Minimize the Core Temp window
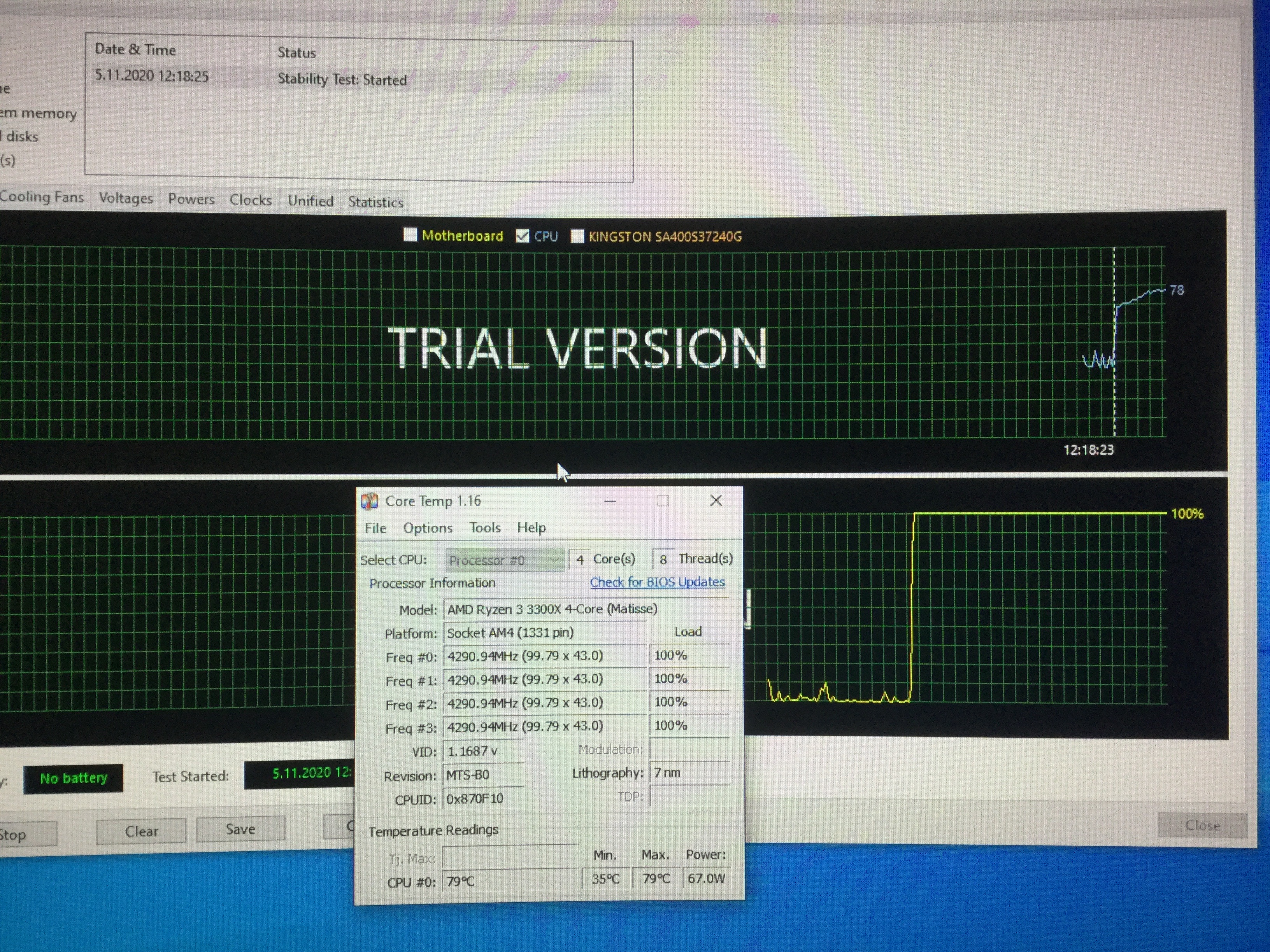1270x952 pixels. (x=610, y=501)
